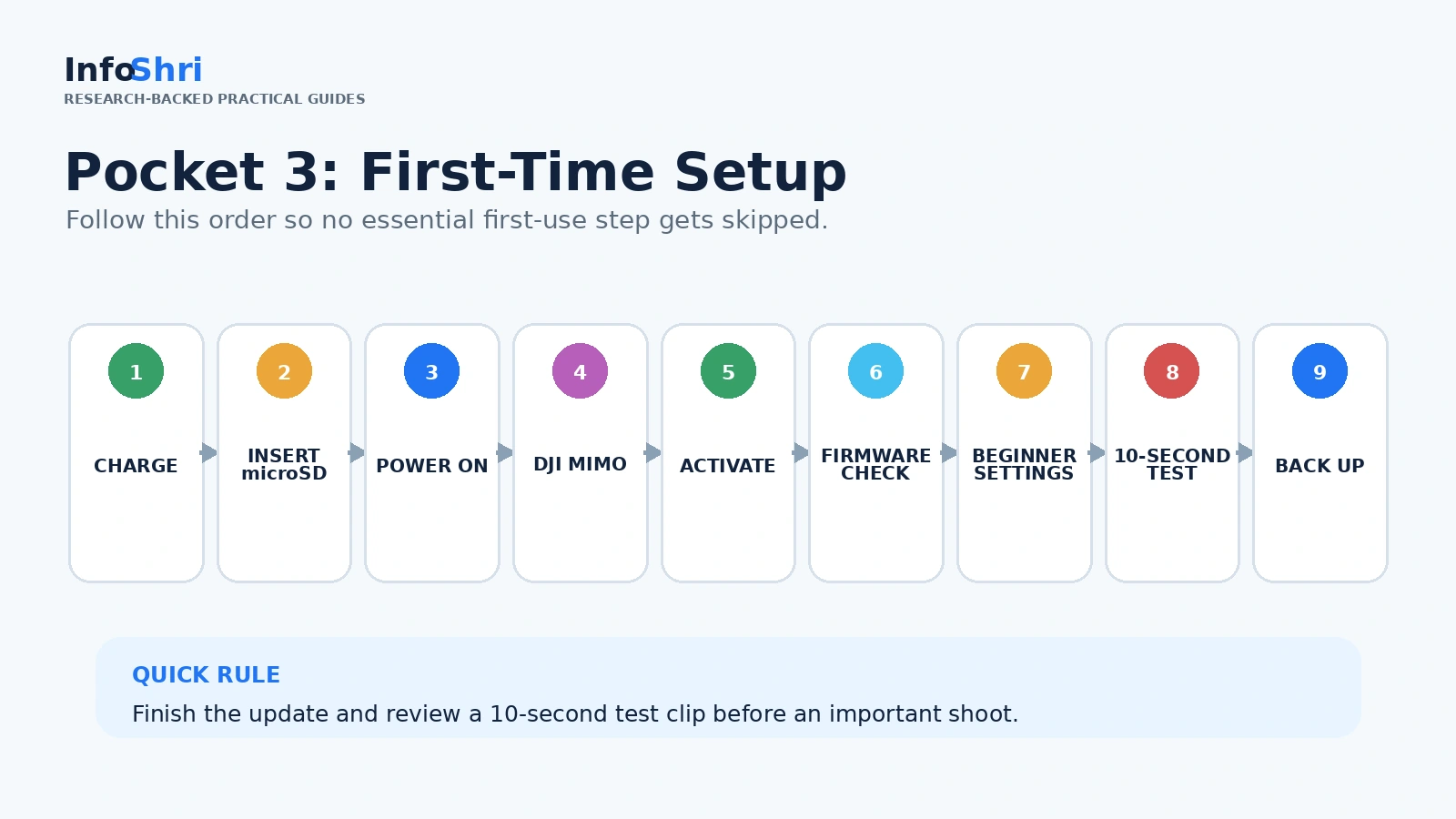Select the red step 8 circle

click(x=1171, y=370)
